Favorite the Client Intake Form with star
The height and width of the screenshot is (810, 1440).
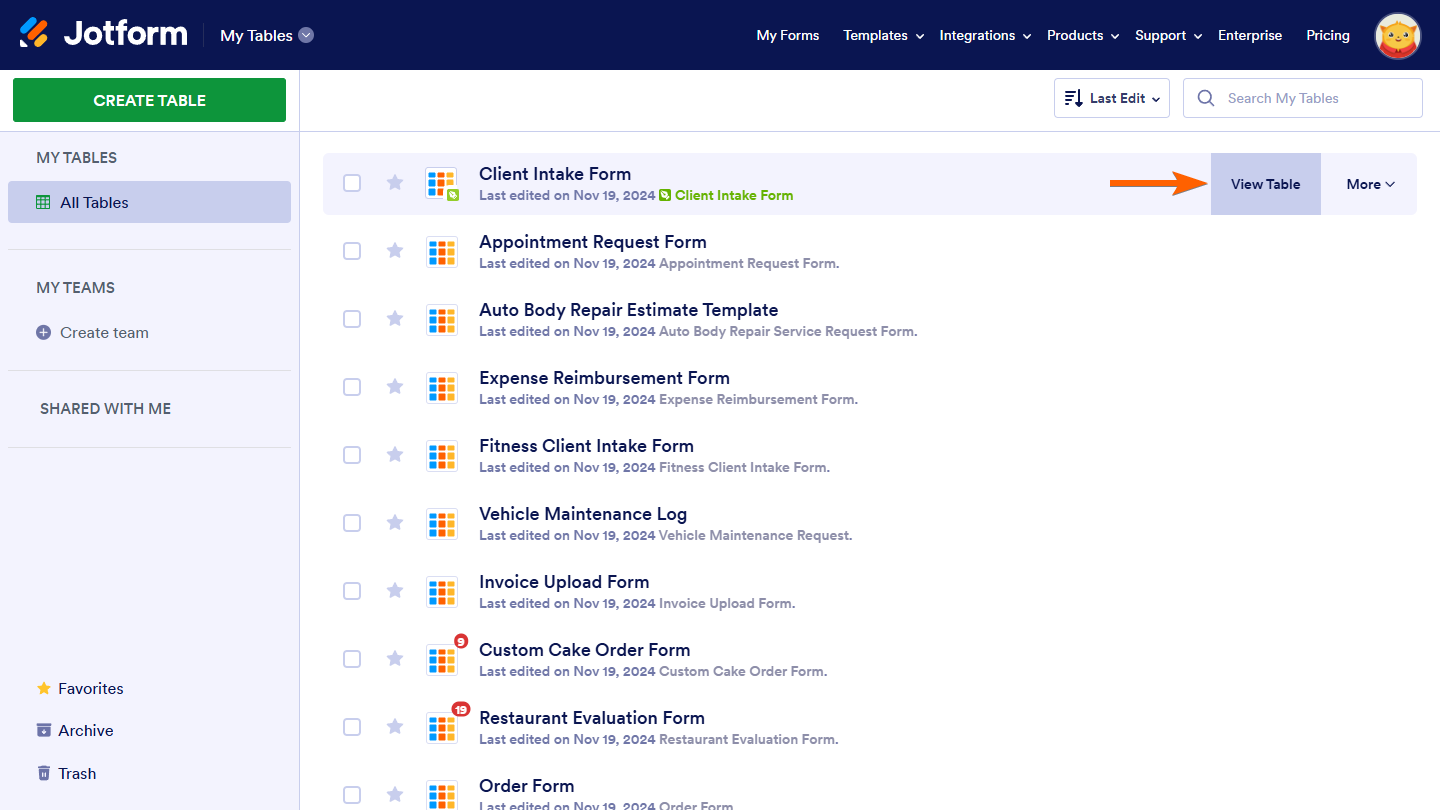pyautogui.click(x=395, y=182)
